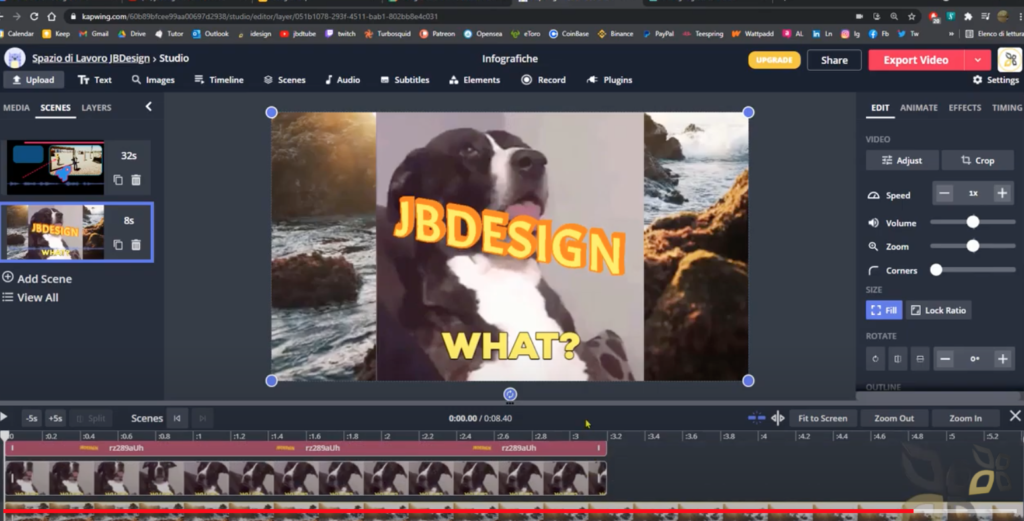Viewport: 1024px width, 521px height.
Task: Click the Upload button
Action: (x=33, y=80)
